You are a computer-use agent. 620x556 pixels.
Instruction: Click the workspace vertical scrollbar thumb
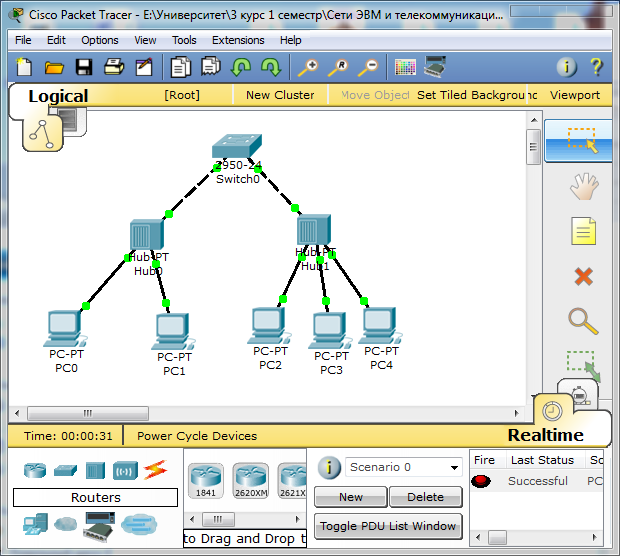point(533,147)
